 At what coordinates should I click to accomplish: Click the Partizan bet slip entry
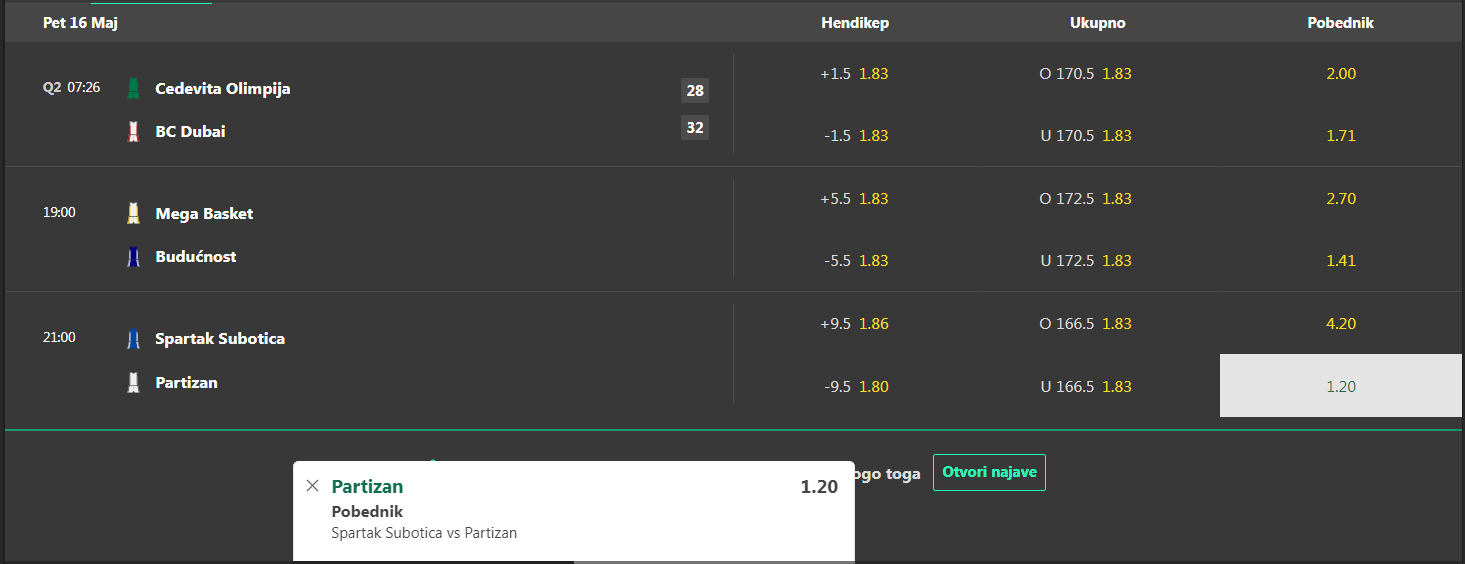(574, 511)
